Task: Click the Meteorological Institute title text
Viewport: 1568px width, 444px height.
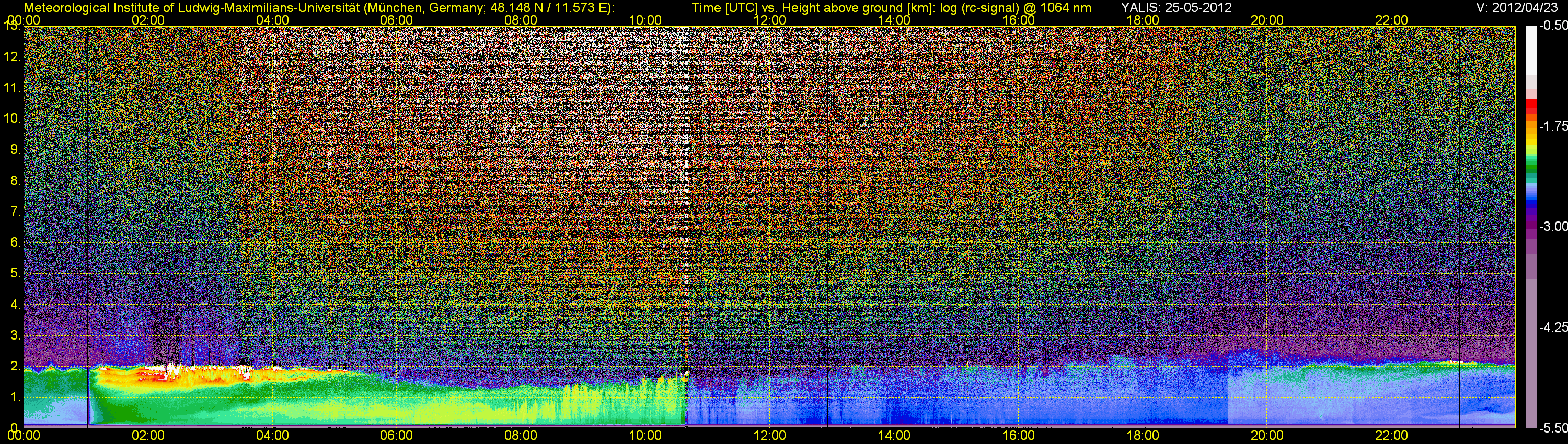Action: coord(318,7)
